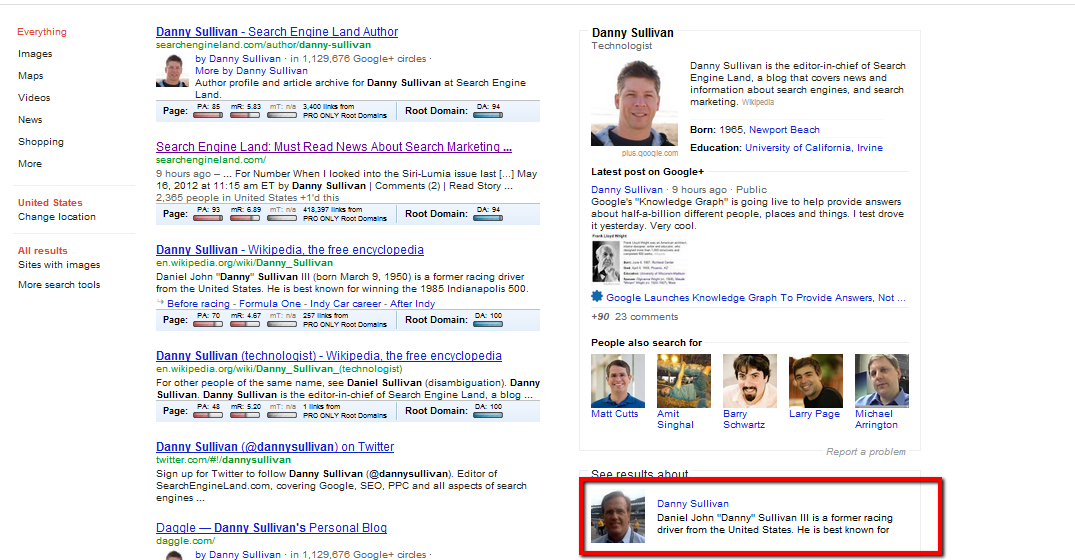Screen dimensions: 1075x560
Task: Choose Sites with images filter
Action: (59, 265)
